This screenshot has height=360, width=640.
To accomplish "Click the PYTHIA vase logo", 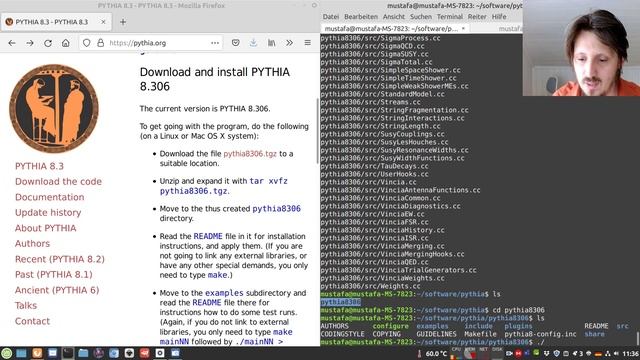I will (54, 108).
